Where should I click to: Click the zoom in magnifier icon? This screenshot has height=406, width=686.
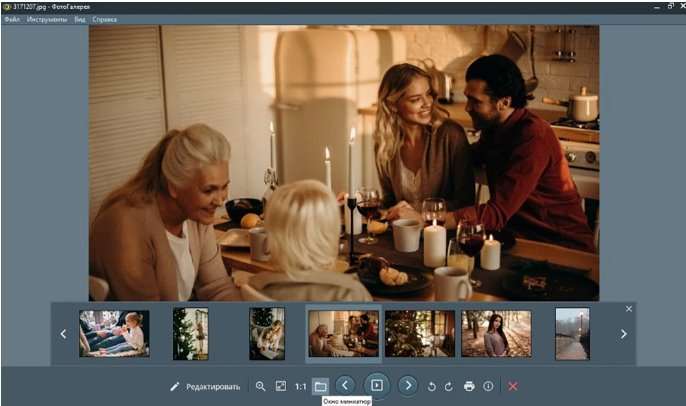coord(261,386)
